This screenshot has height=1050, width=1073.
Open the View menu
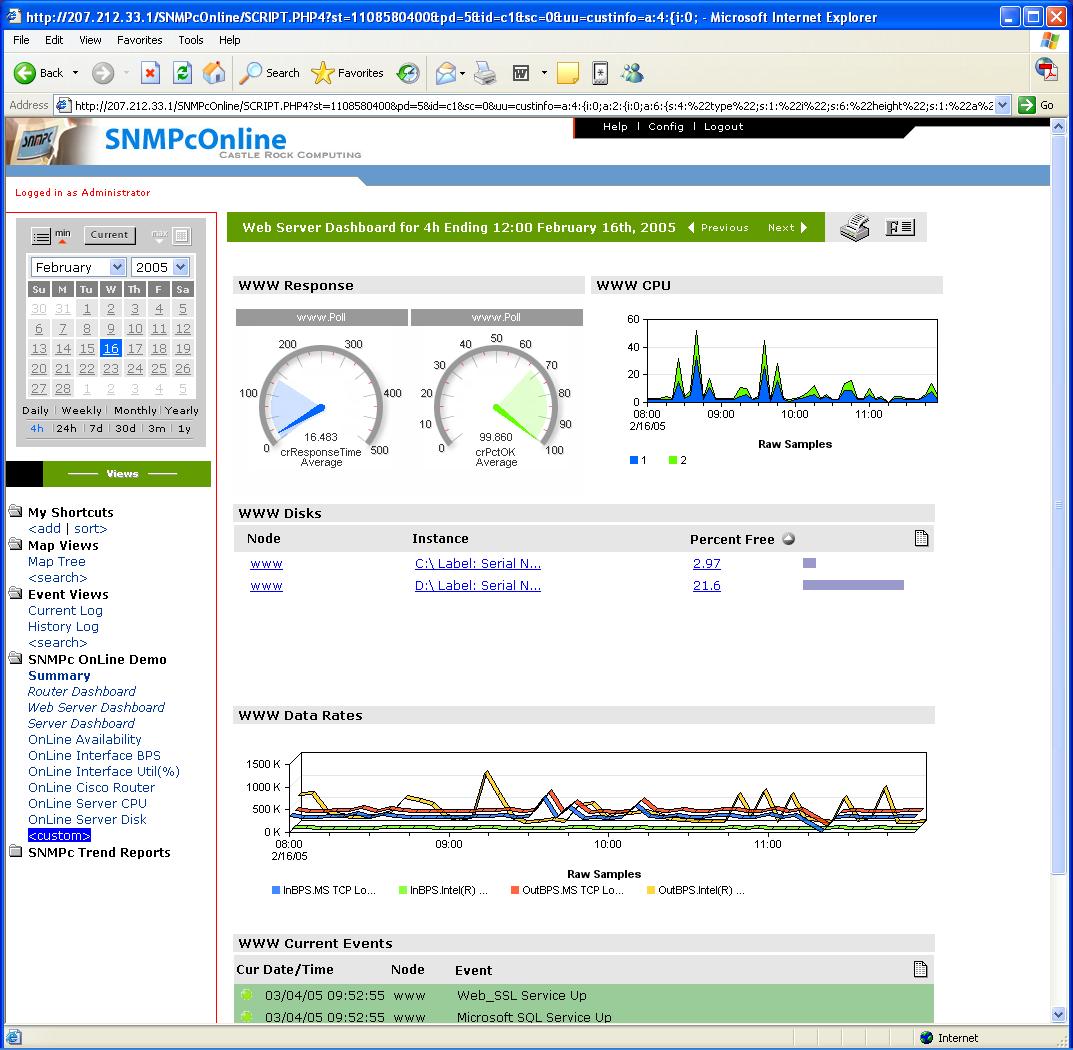(x=90, y=40)
